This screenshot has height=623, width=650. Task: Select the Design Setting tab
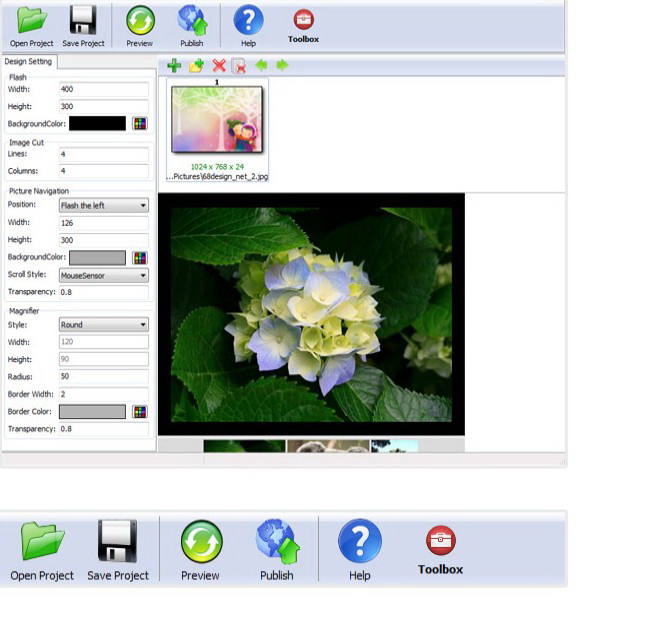coord(28,62)
